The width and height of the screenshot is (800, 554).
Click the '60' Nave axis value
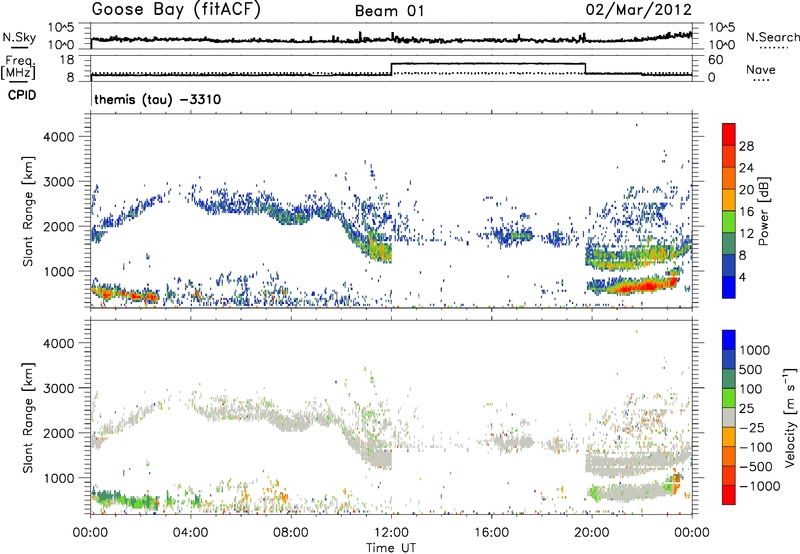(716, 60)
